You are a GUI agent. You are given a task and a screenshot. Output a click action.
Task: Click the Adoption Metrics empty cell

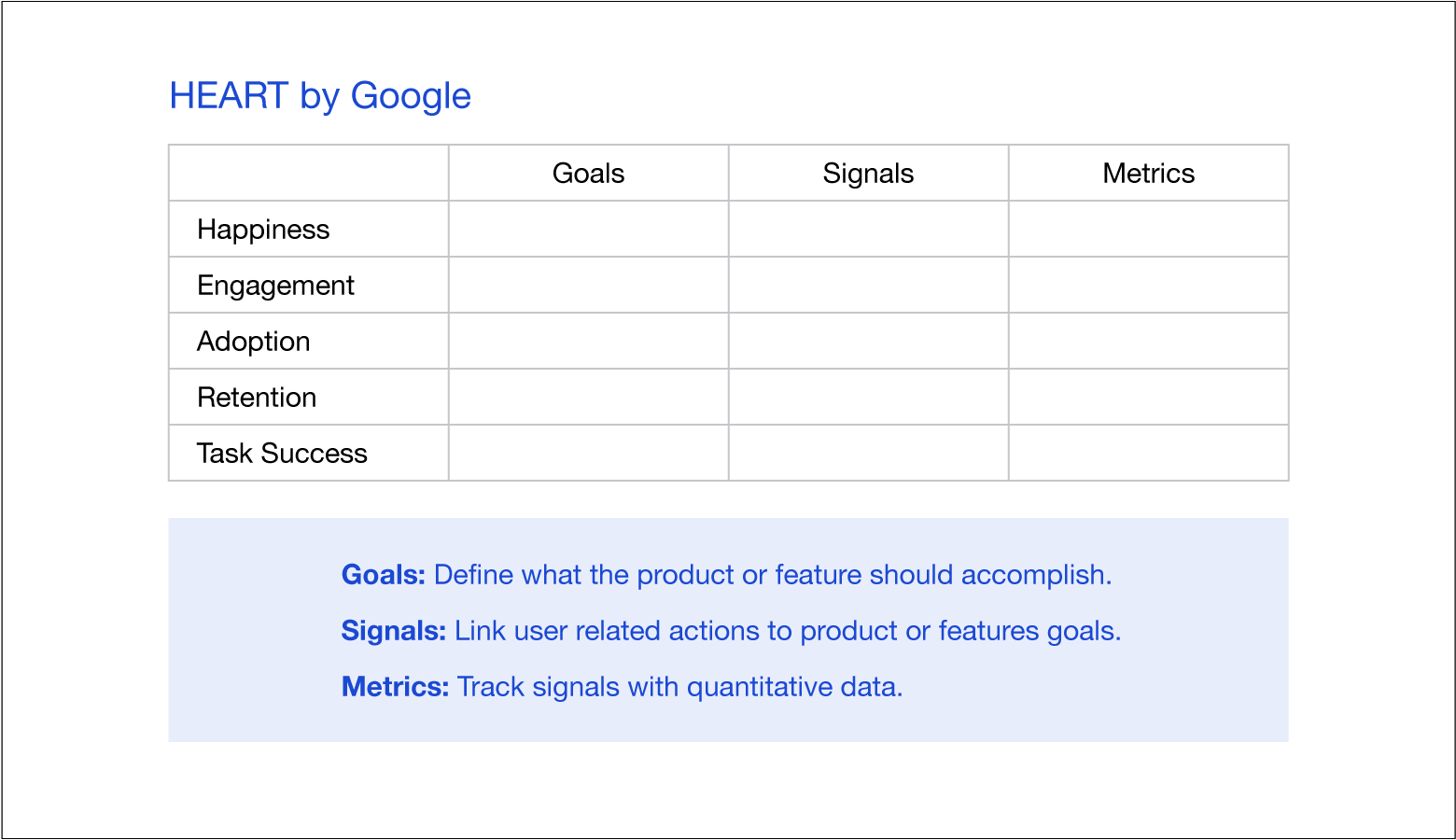pyautogui.click(x=1149, y=341)
